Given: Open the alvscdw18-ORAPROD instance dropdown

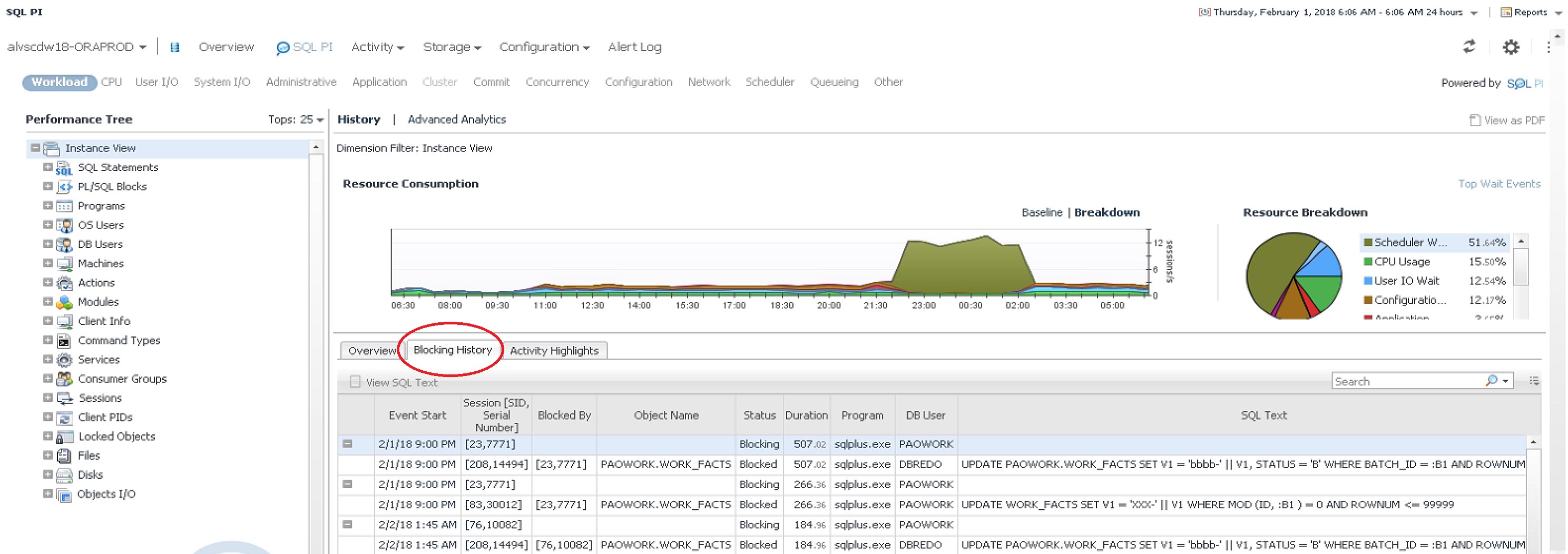Looking at the screenshot, I should (77, 47).
